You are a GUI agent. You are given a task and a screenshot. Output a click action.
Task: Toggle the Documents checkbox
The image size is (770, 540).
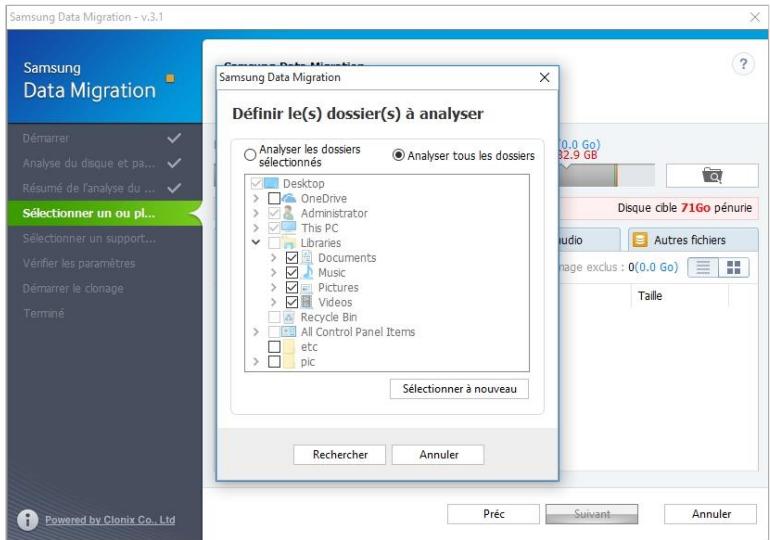click(292, 257)
